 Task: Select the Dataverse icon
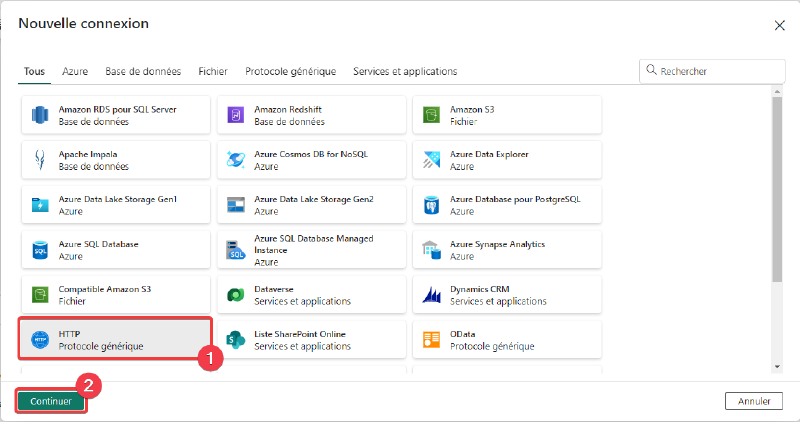click(236, 294)
